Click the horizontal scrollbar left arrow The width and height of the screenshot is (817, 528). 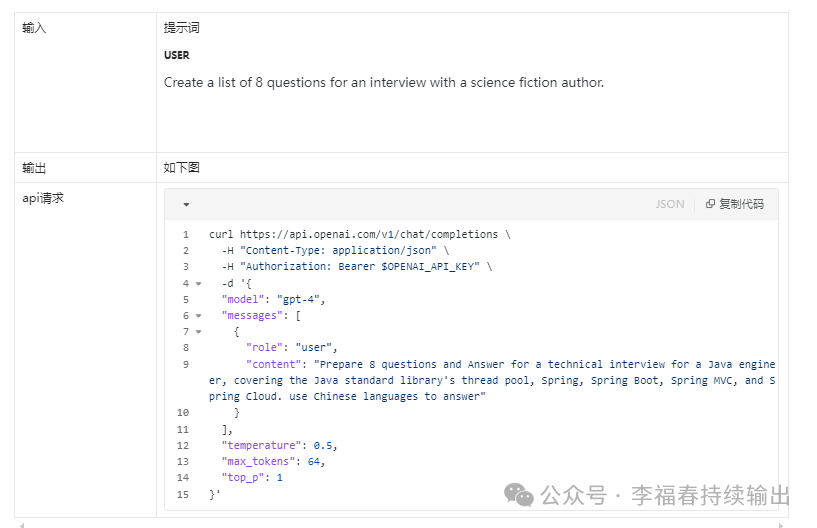point(21,525)
